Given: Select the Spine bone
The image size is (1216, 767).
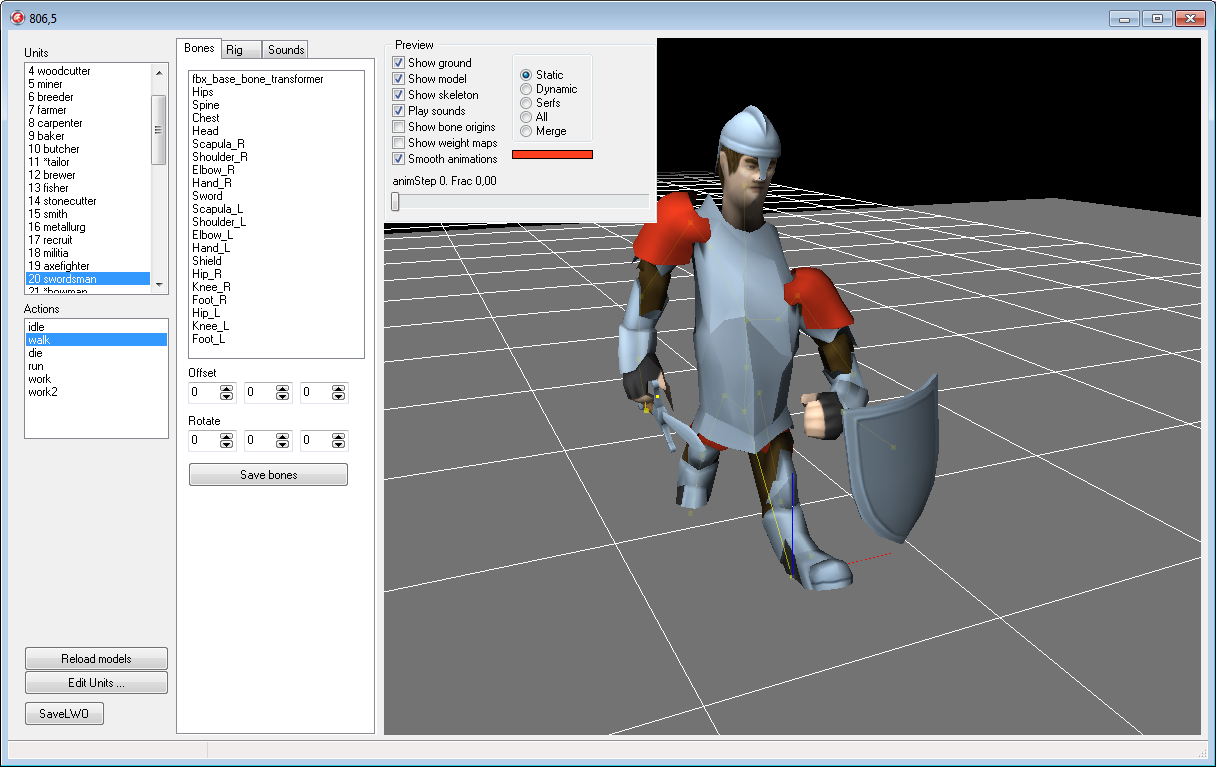Looking at the screenshot, I should (276, 105).
